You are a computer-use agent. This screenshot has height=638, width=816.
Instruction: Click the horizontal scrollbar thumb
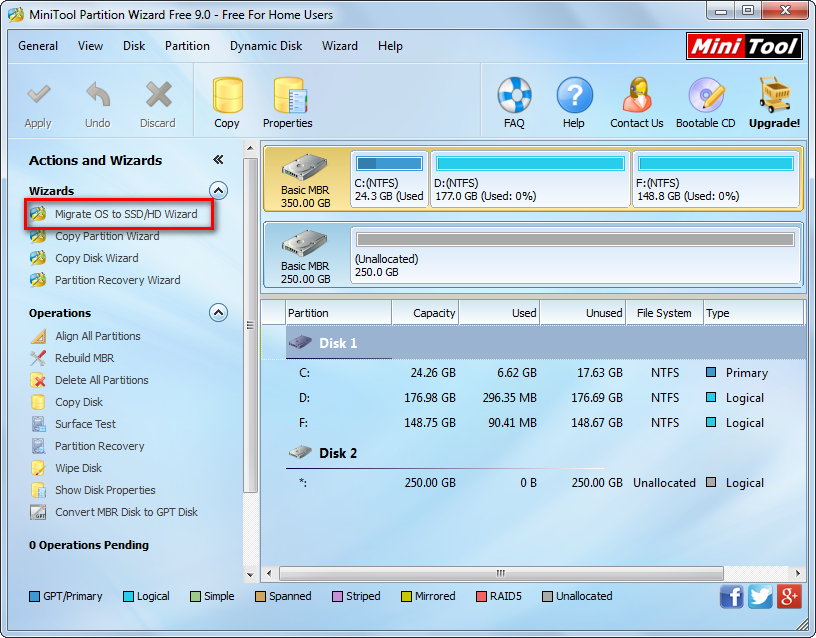(x=501, y=573)
